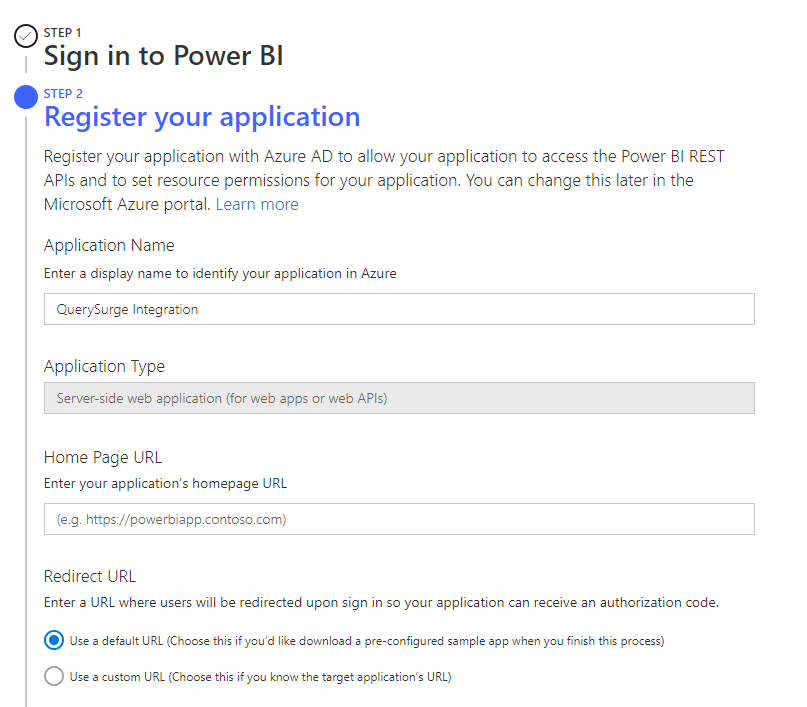Click the Application Type server-side web application box
The image size is (807, 707).
pos(399,398)
